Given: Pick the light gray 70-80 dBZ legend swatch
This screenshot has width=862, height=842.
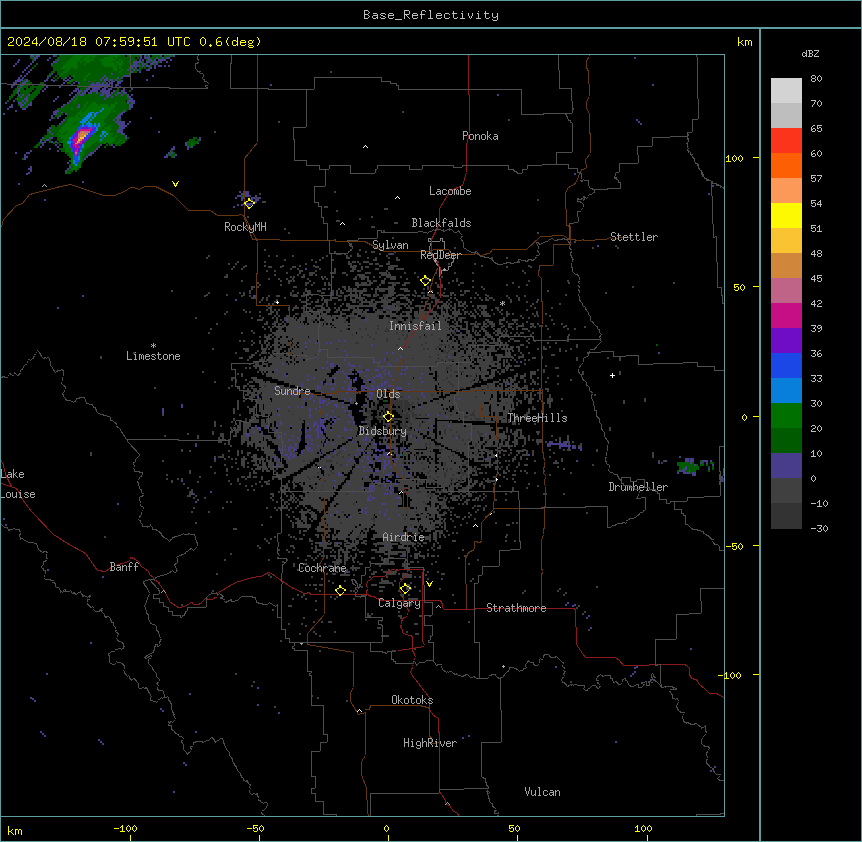Looking at the screenshot, I should point(786,91).
